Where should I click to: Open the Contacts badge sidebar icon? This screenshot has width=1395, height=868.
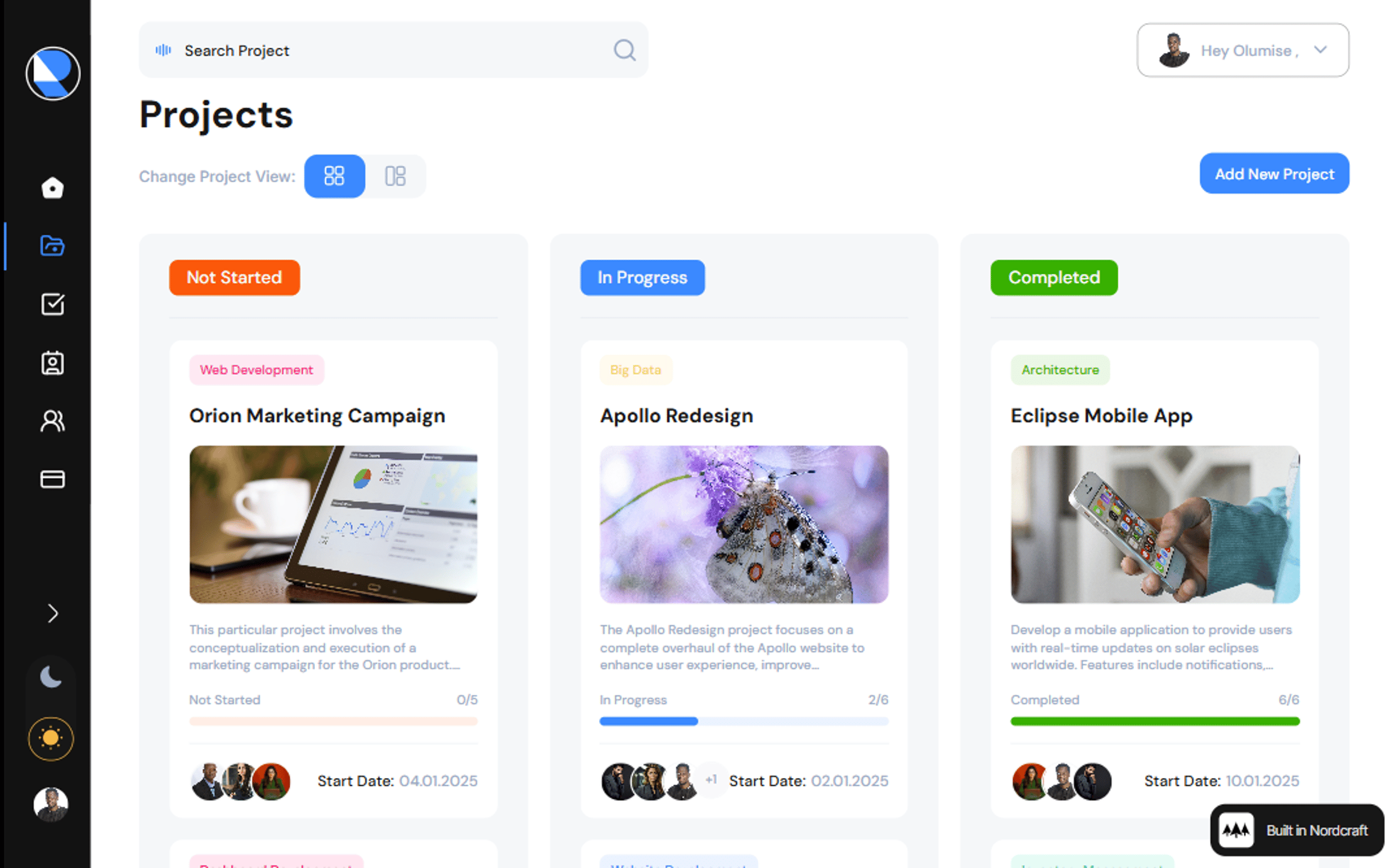pos(52,363)
